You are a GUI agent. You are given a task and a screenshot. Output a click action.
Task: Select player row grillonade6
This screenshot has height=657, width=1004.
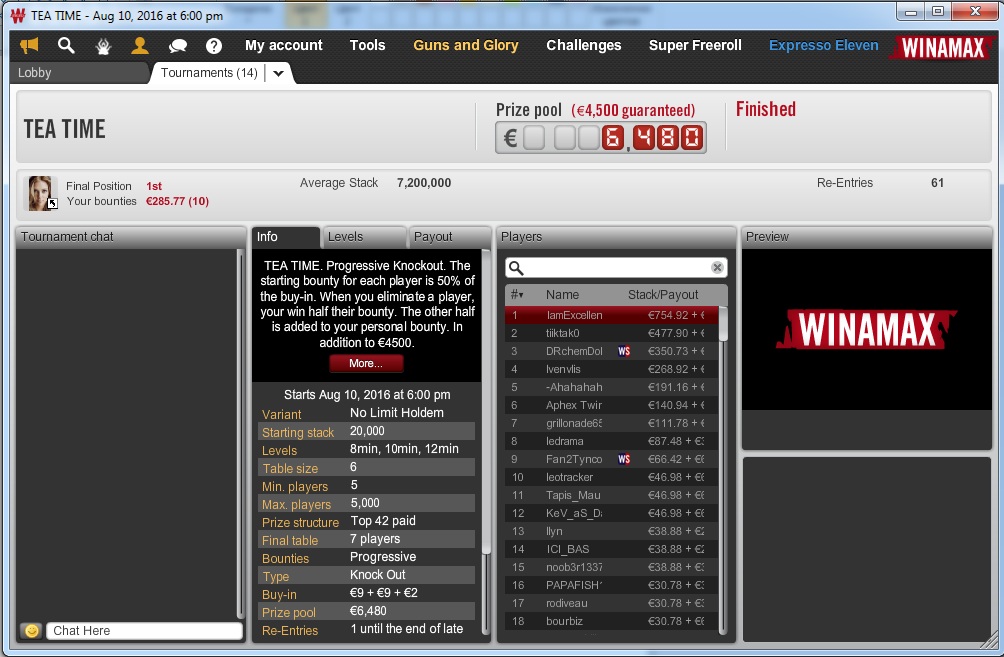pos(611,423)
